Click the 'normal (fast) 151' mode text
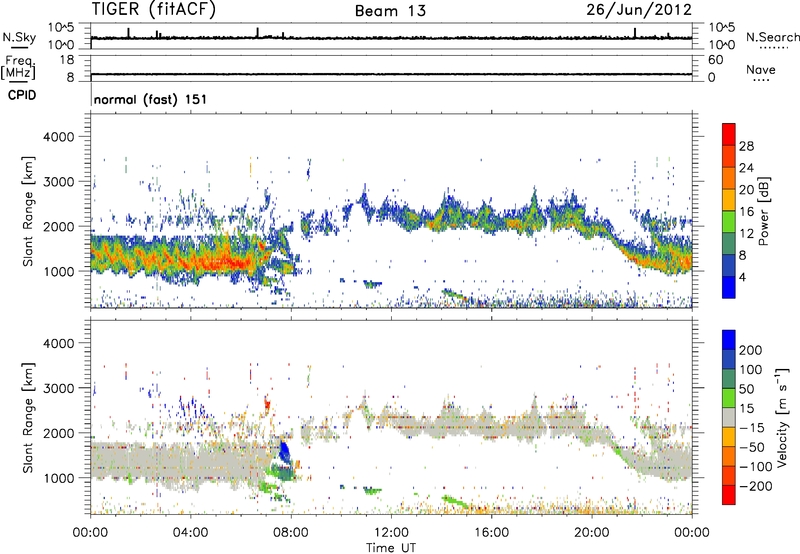Viewport: 800px width, 554px height. click(x=150, y=99)
